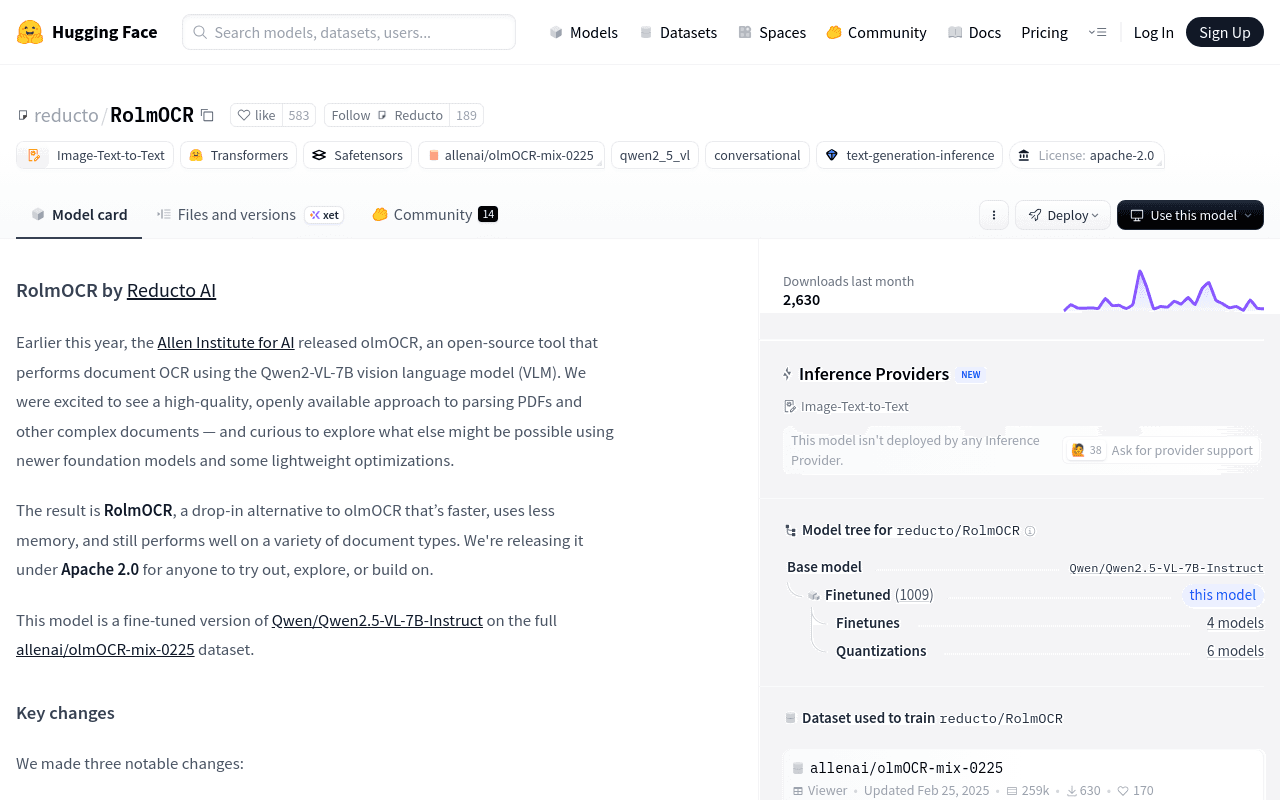Open the Allen Institute for AI link
Screen dimensions: 1280x800
[x=226, y=342]
